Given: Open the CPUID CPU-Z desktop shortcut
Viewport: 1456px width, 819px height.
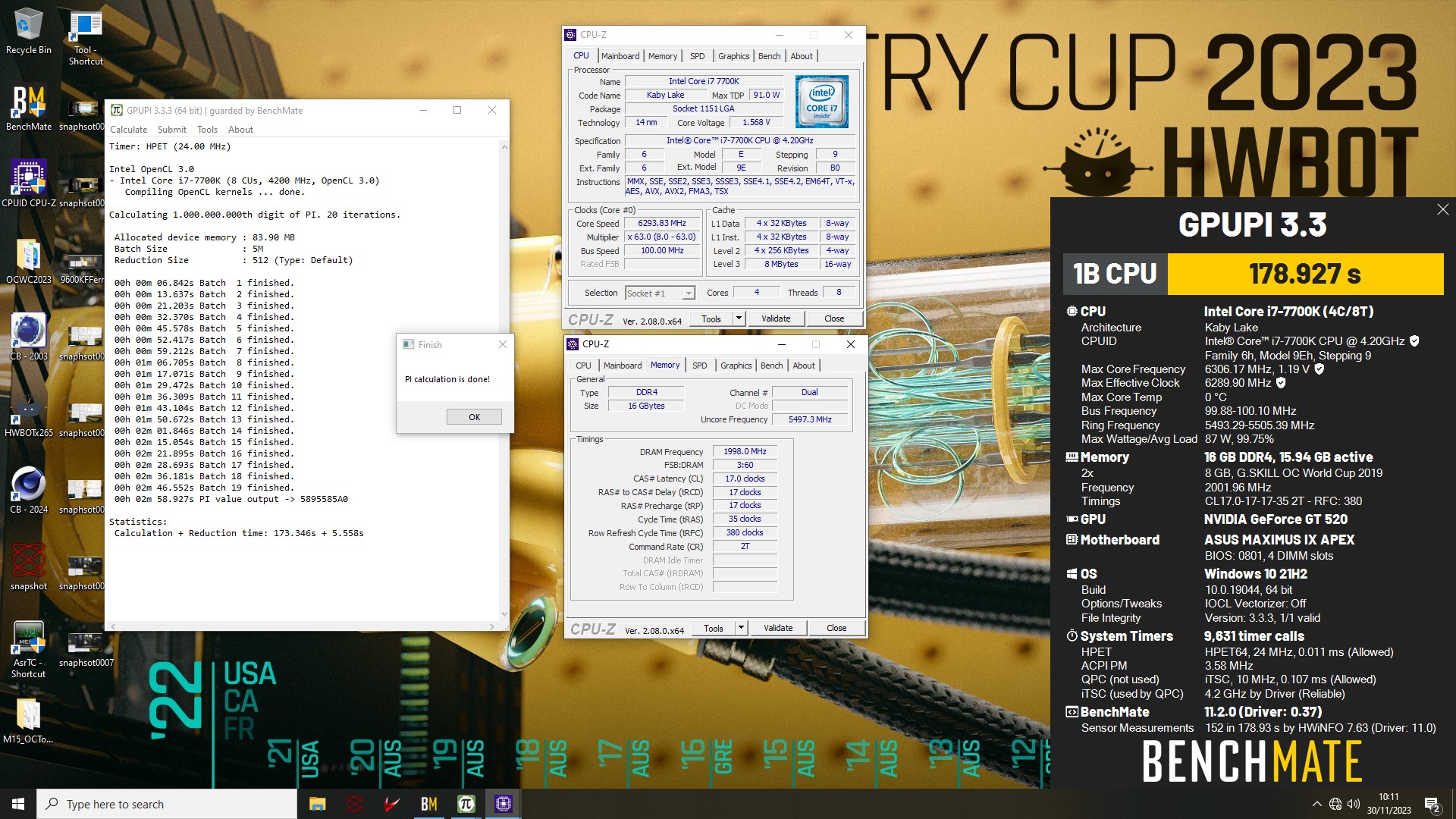Looking at the screenshot, I should 28,184.
